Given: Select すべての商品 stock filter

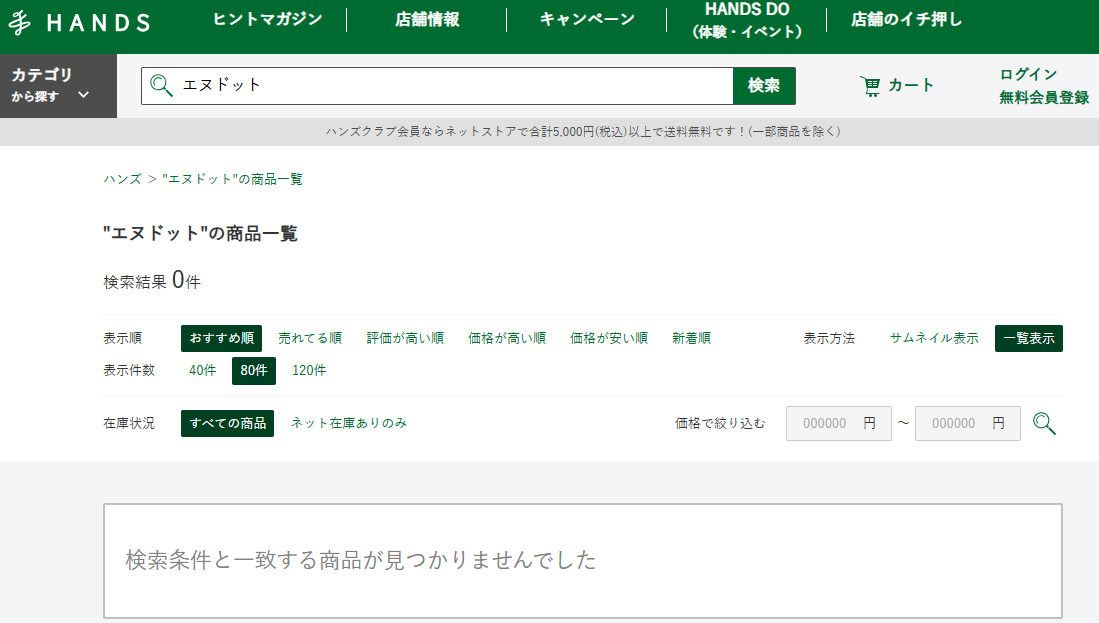Looking at the screenshot, I should (227, 423).
